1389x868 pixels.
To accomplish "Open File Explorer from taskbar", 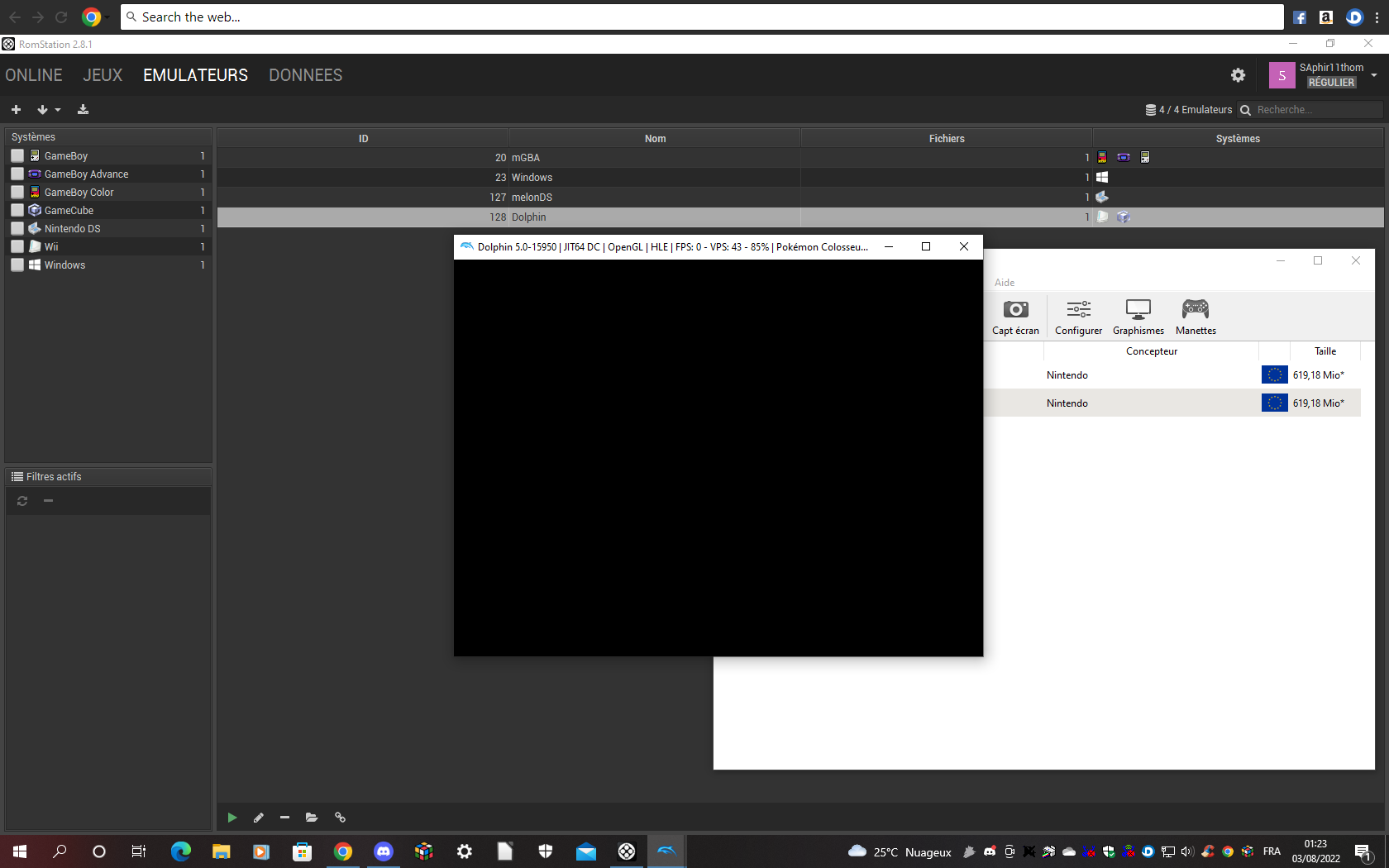I will coord(221,851).
